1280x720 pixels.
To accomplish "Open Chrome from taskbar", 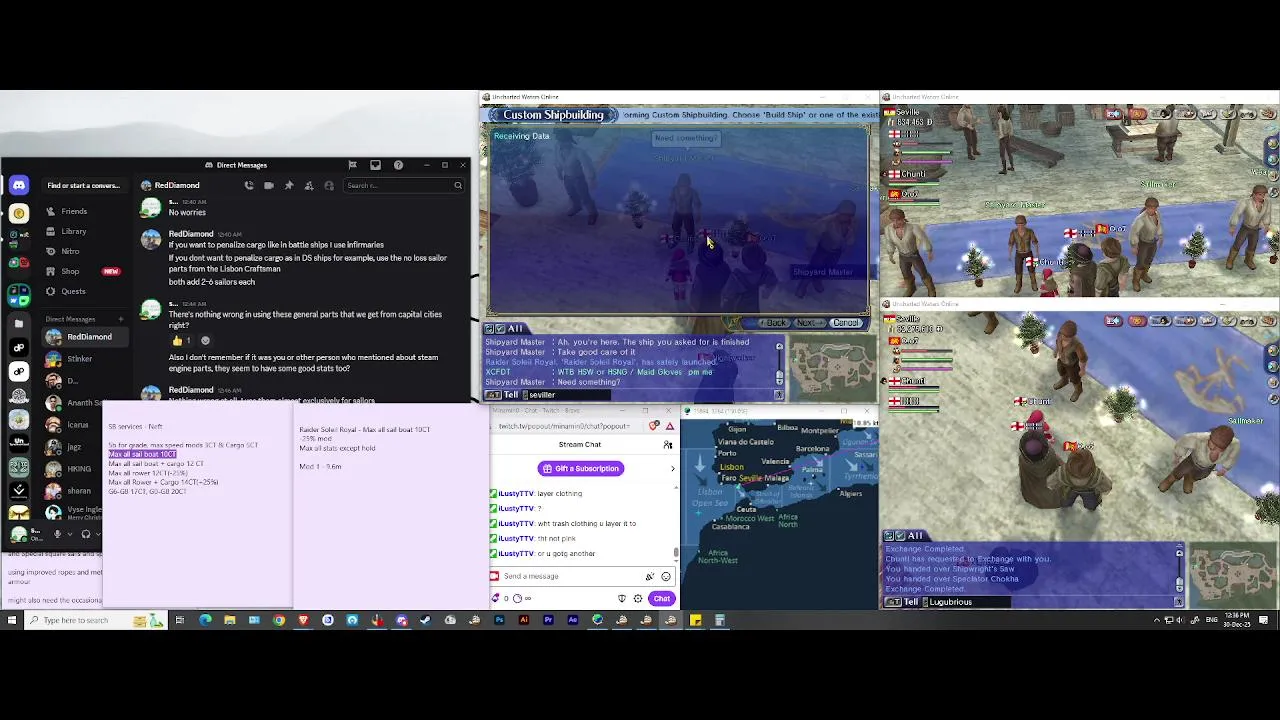I will (279, 620).
